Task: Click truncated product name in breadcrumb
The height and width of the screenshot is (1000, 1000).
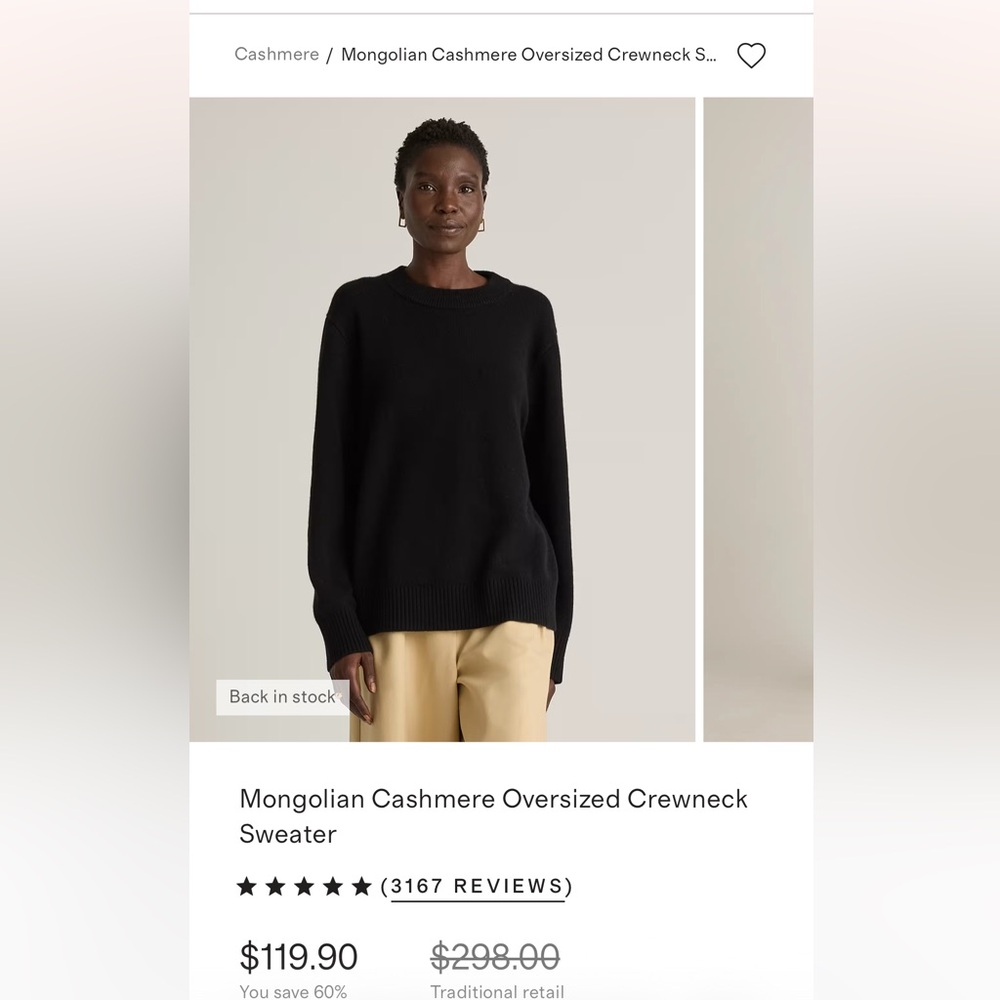Action: 529,55
